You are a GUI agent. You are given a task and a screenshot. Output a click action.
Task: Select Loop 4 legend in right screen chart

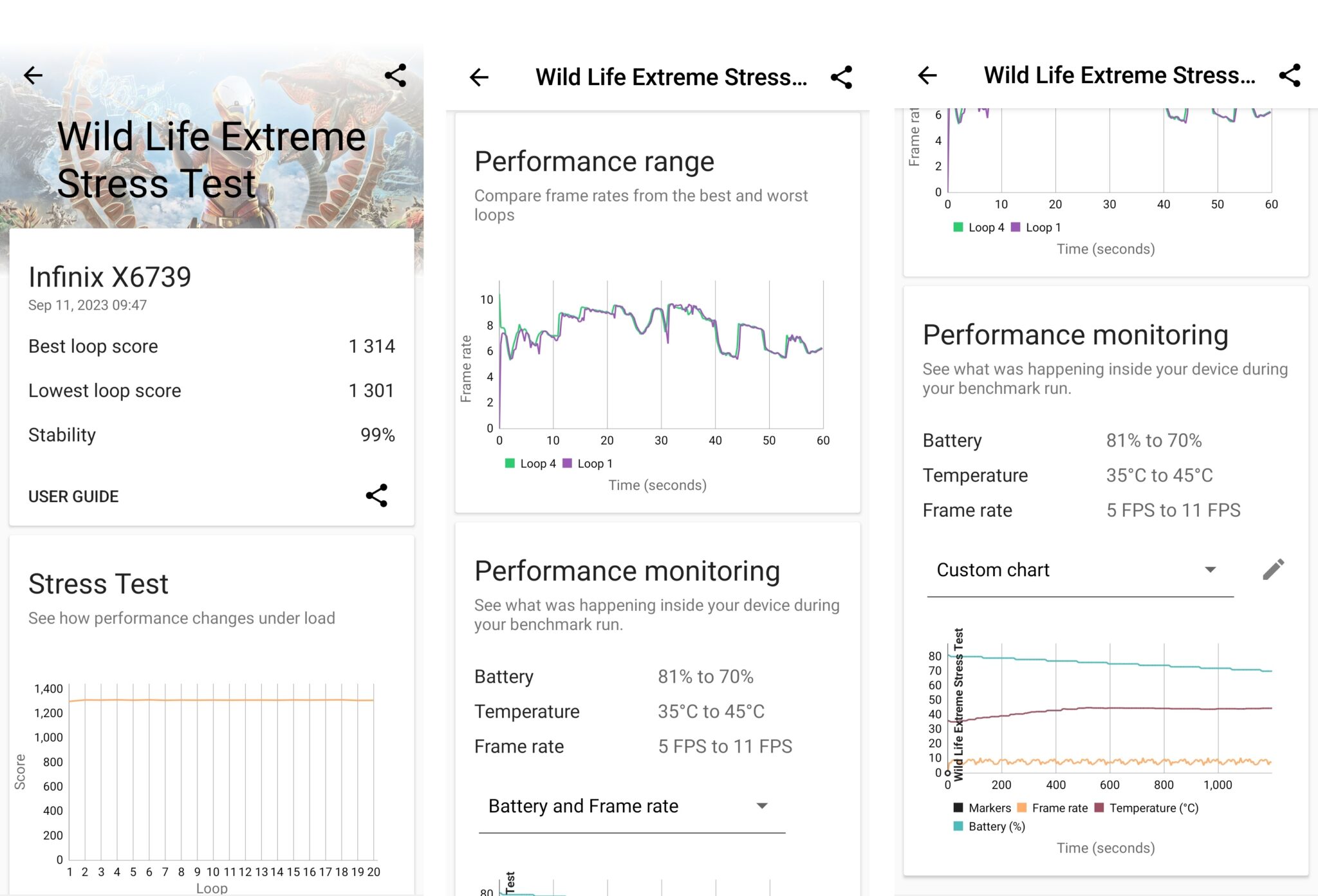978,227
